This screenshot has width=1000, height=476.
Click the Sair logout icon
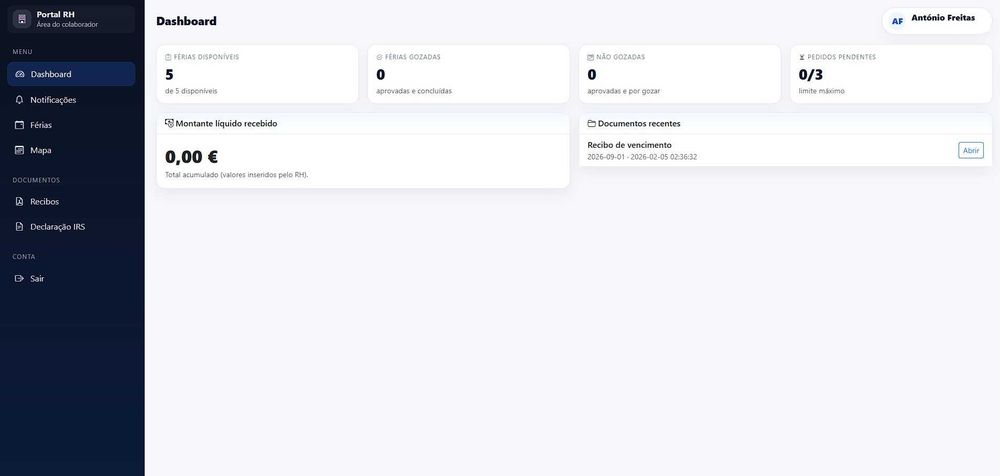pos(19,279)
